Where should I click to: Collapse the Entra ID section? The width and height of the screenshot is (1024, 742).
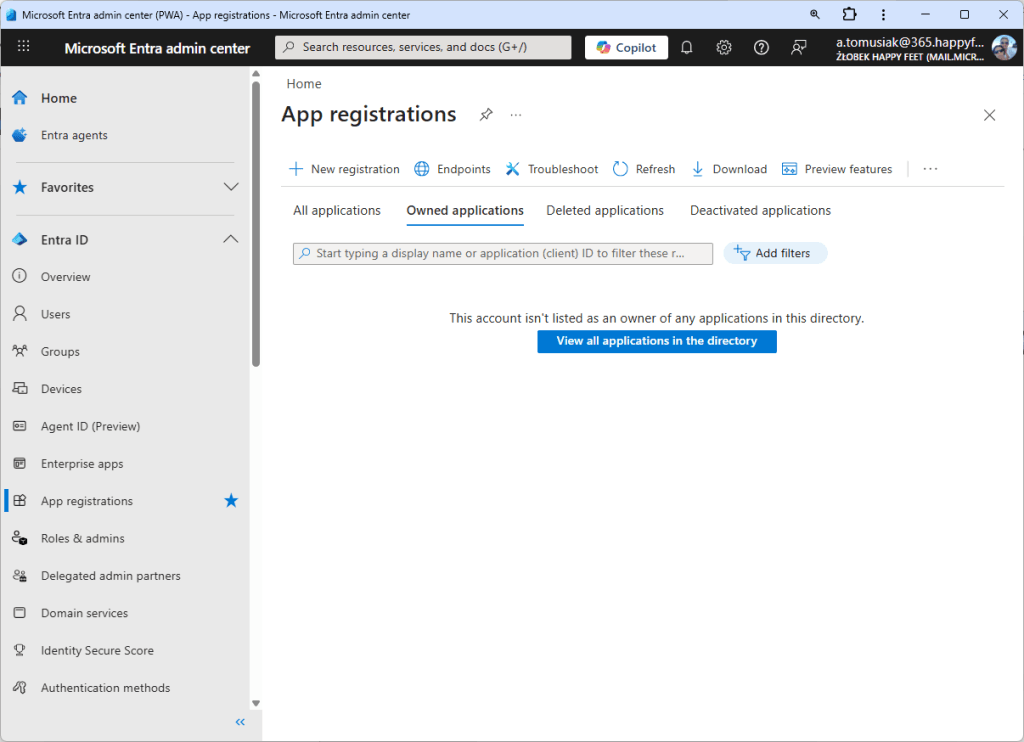click(x=231, y=240)
